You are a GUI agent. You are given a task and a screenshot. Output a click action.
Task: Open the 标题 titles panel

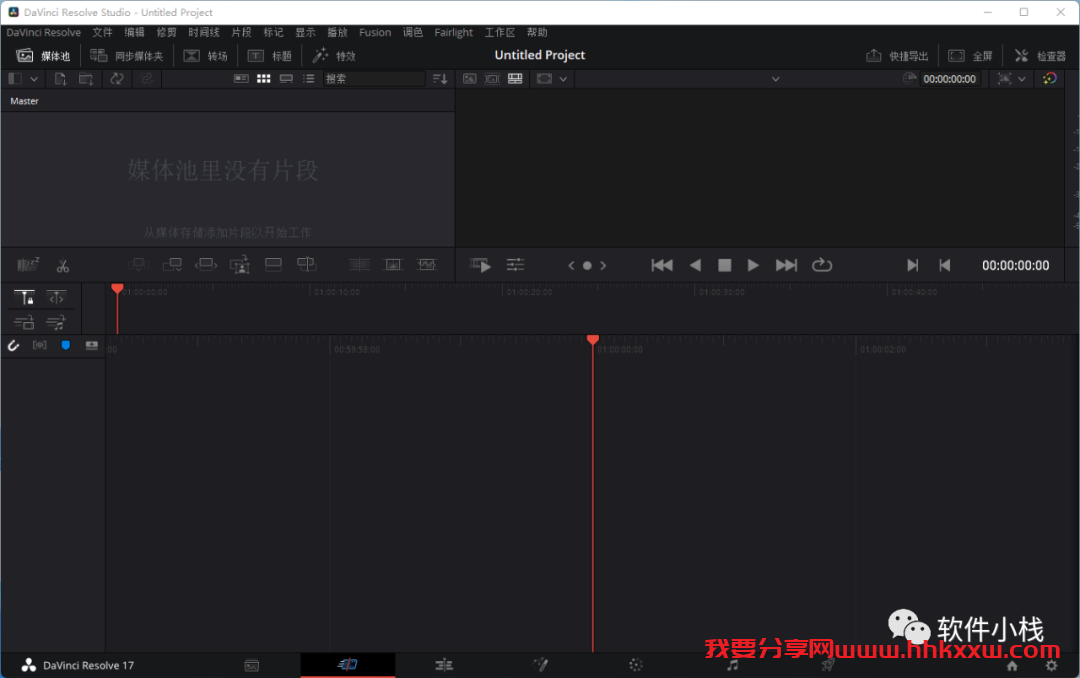point(269,56)
